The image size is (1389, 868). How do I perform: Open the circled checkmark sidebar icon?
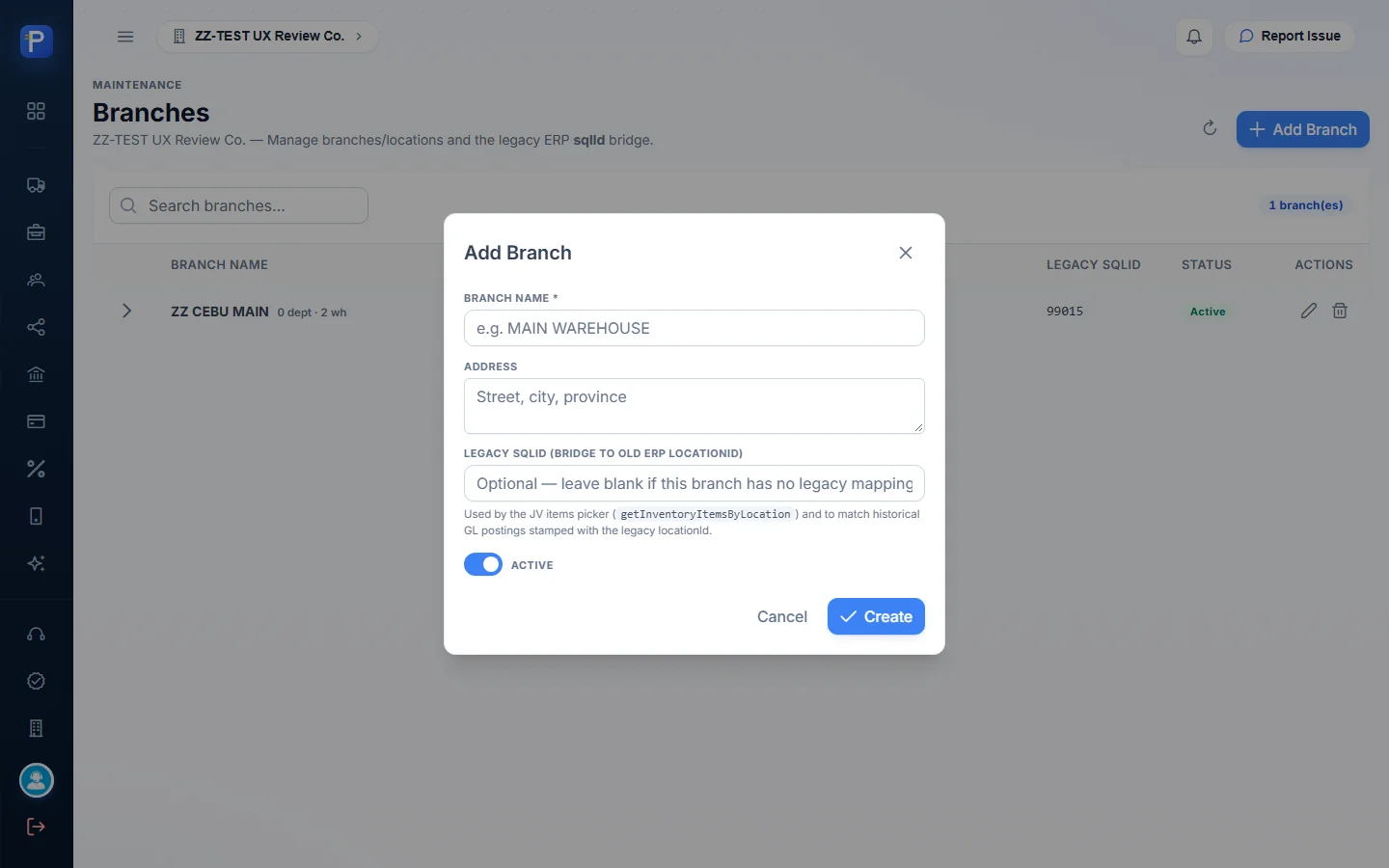tap(37, 681)
